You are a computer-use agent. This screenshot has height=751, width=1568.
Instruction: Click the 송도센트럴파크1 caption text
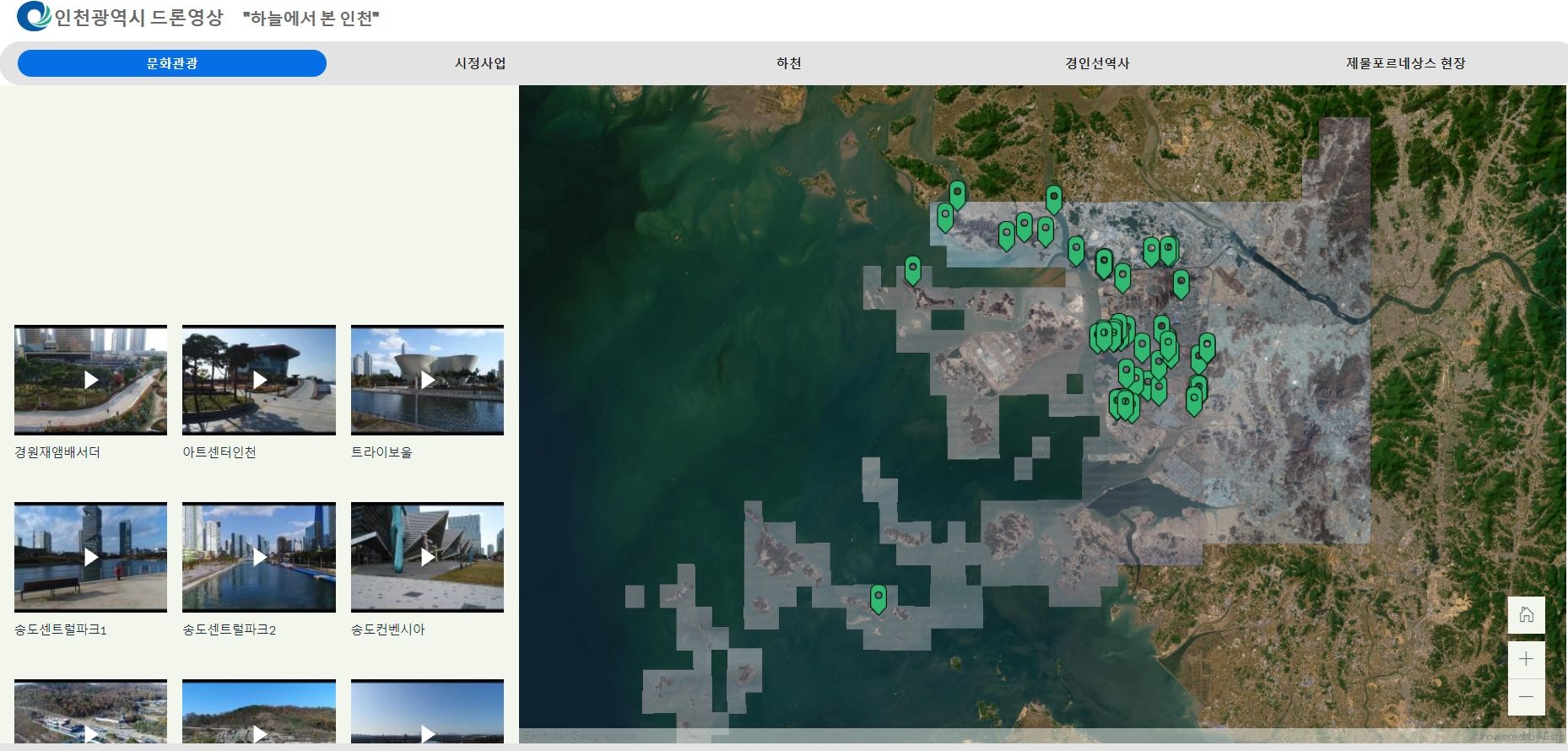click(x=61, y=629)
